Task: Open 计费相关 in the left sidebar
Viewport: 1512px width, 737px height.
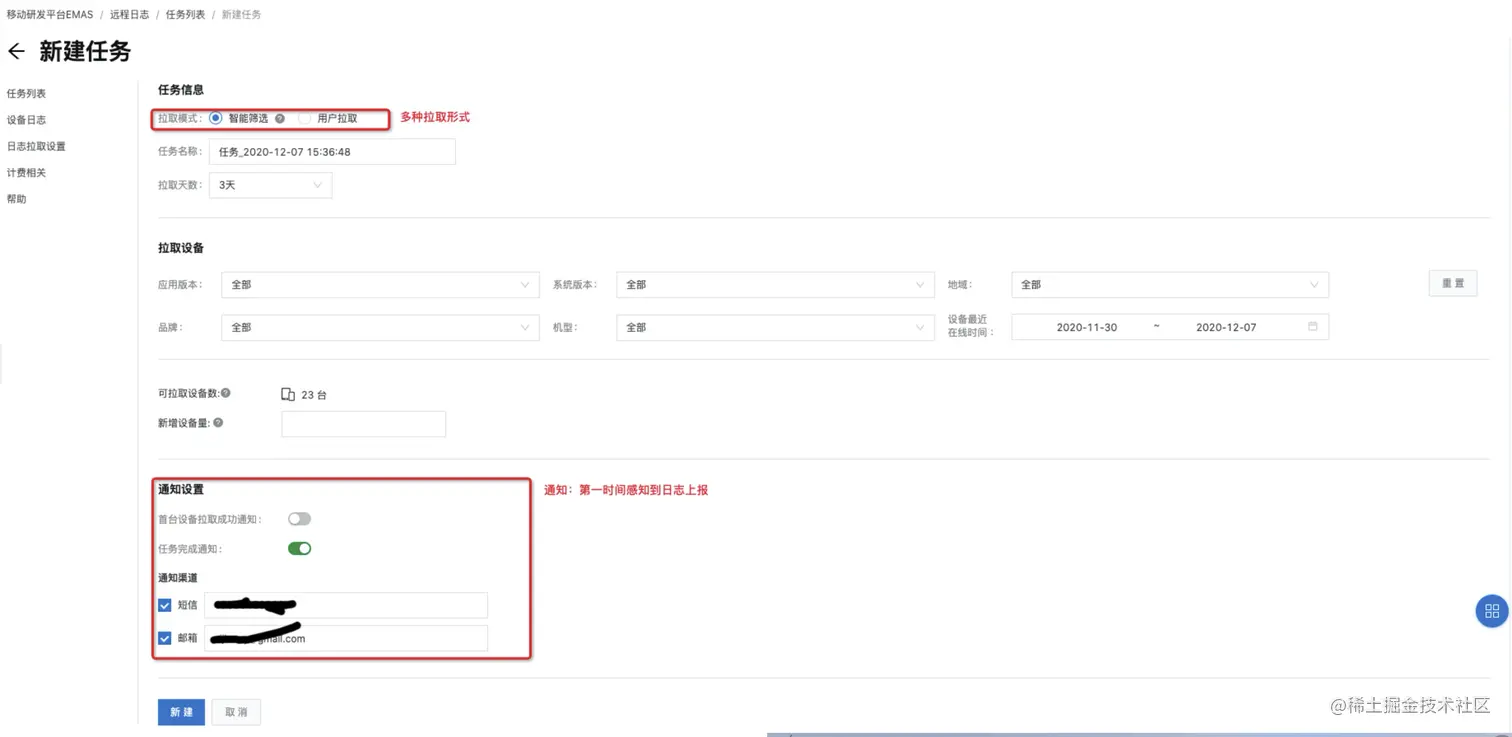Action: (27, 173)
